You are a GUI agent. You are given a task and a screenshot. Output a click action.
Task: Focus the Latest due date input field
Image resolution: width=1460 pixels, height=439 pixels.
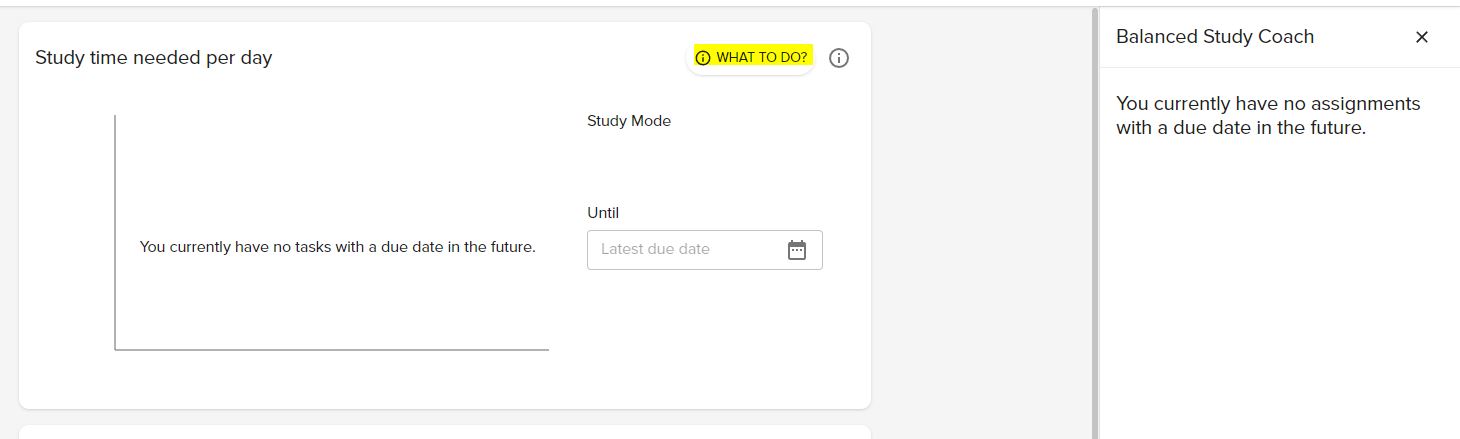[x=704, y=250]
